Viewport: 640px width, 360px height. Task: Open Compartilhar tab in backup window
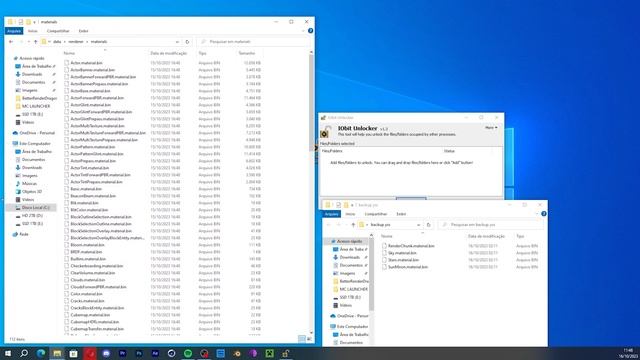point(376,214)
